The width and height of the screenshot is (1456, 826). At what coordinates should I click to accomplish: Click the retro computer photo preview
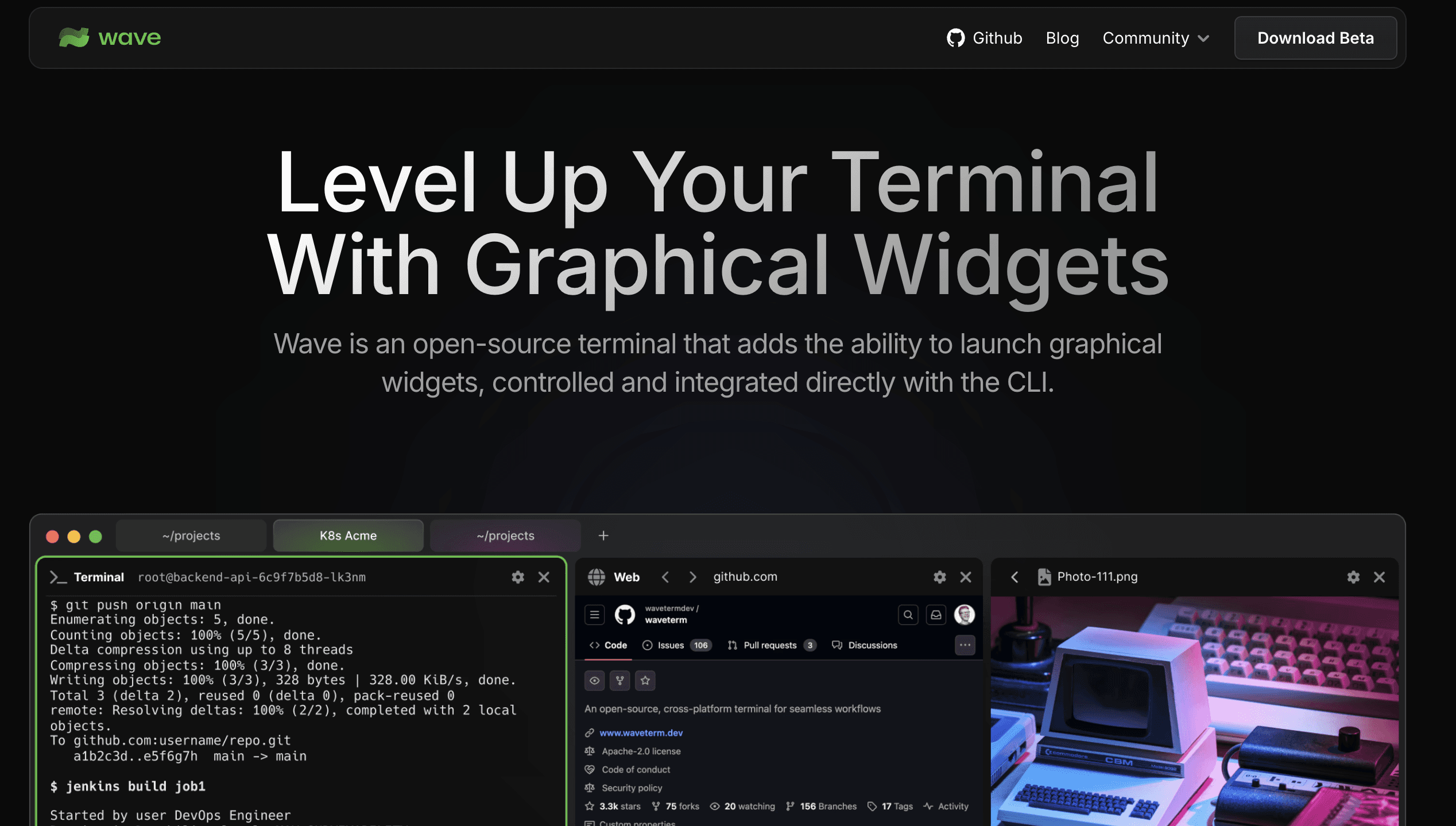point(1195,711)
